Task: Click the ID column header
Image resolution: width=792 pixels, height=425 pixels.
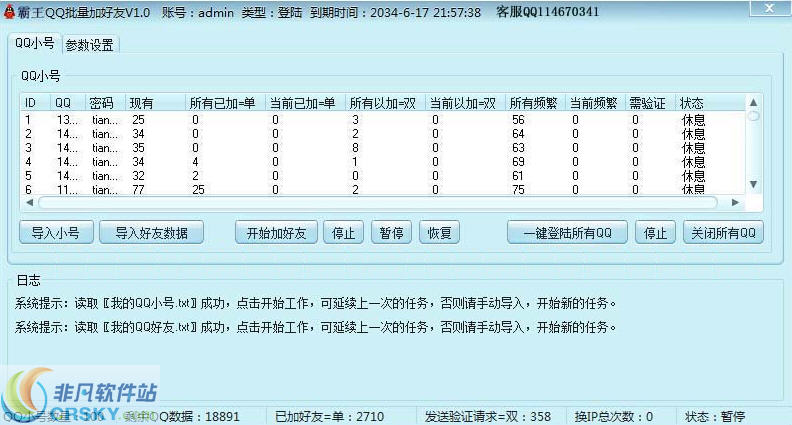Action: 35,103
